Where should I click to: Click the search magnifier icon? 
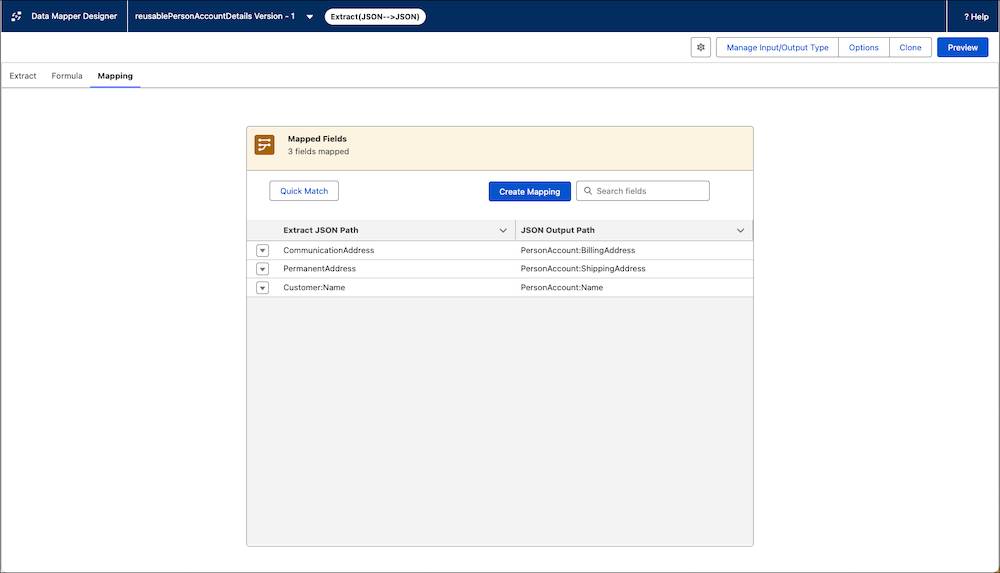(588, 191)
